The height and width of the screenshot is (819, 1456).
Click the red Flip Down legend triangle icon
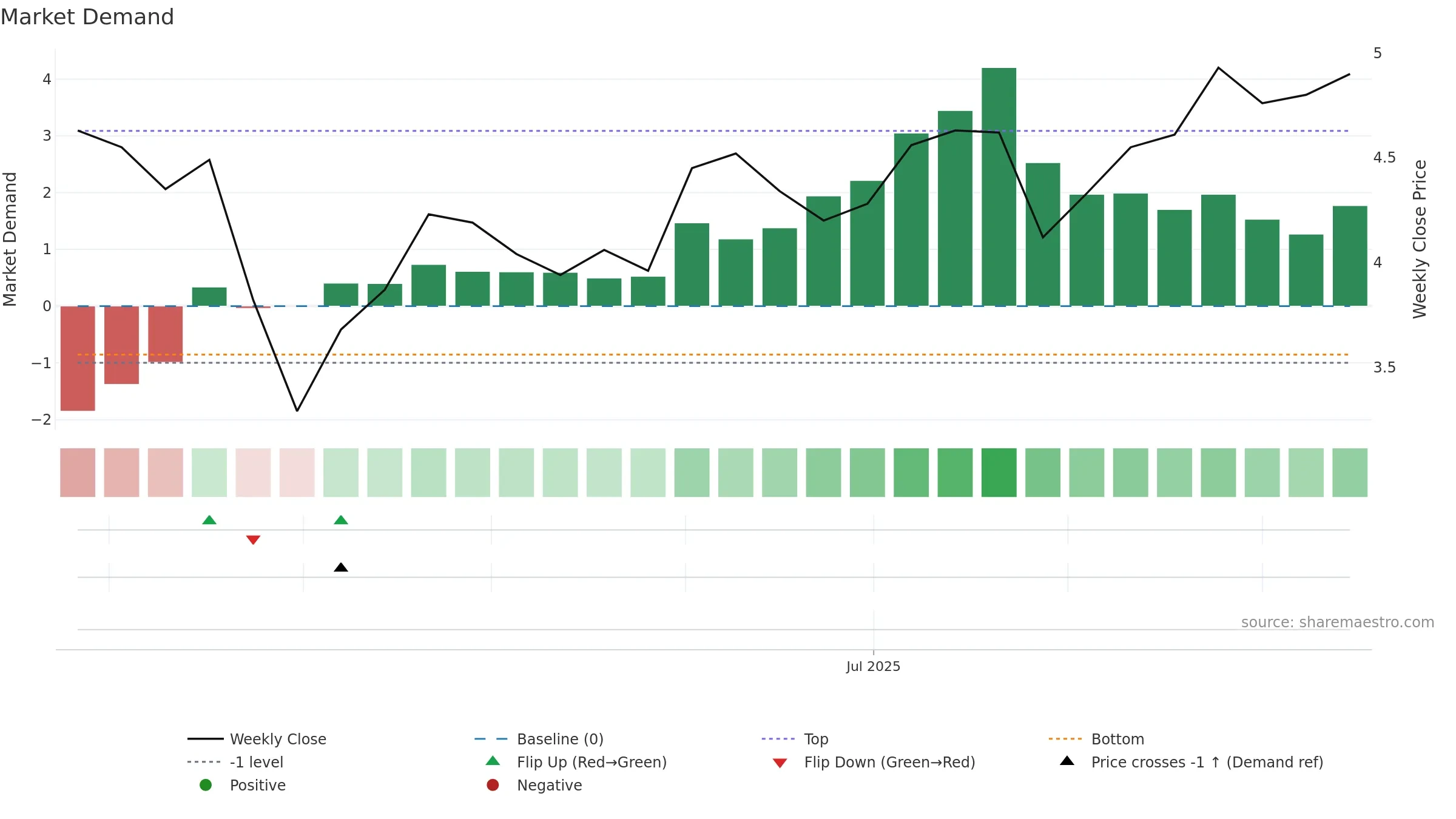click(x=780, y=763)
